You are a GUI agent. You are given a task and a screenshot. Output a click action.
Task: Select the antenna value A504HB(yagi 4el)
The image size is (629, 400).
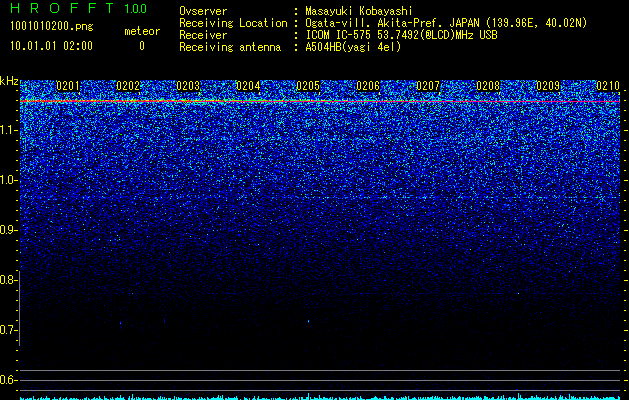point(353,47)
